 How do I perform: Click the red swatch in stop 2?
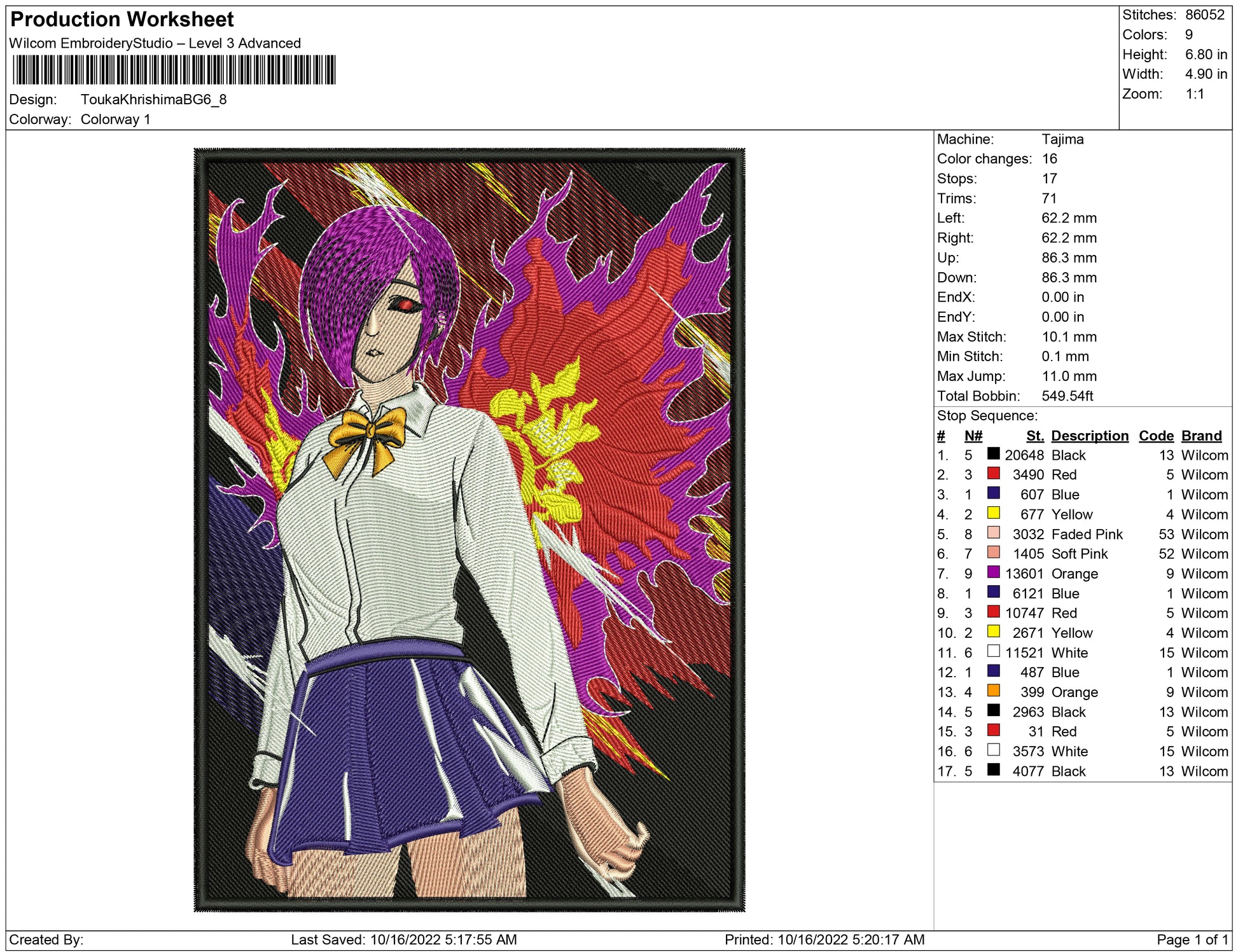(x=993, y=473)
